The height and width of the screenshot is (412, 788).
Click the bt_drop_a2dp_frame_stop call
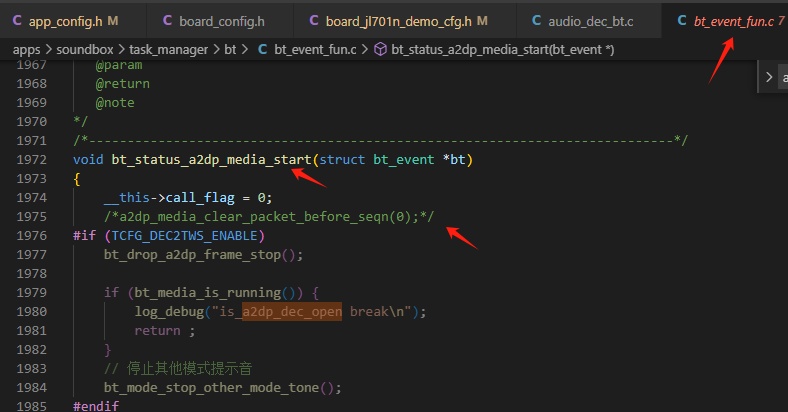203,255
